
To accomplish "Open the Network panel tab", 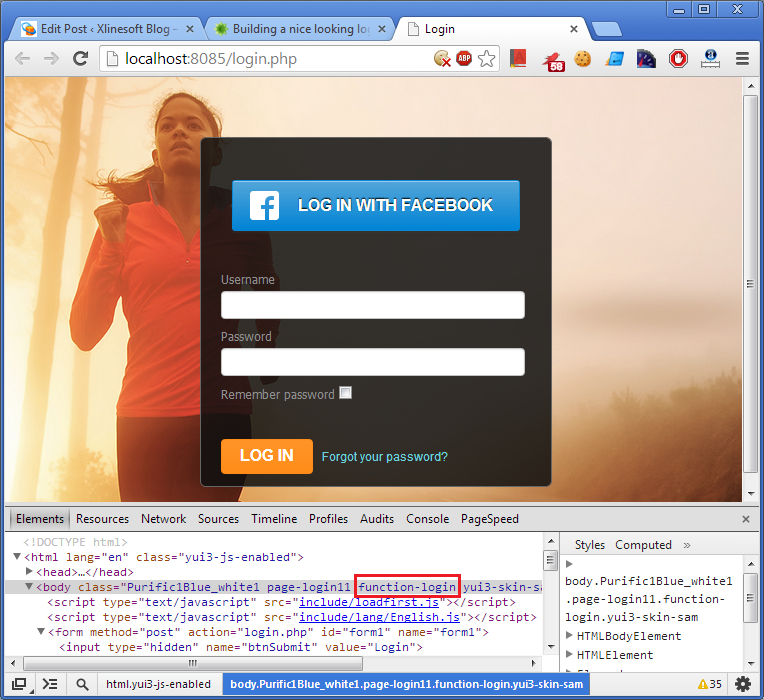I will coord(163,519).
